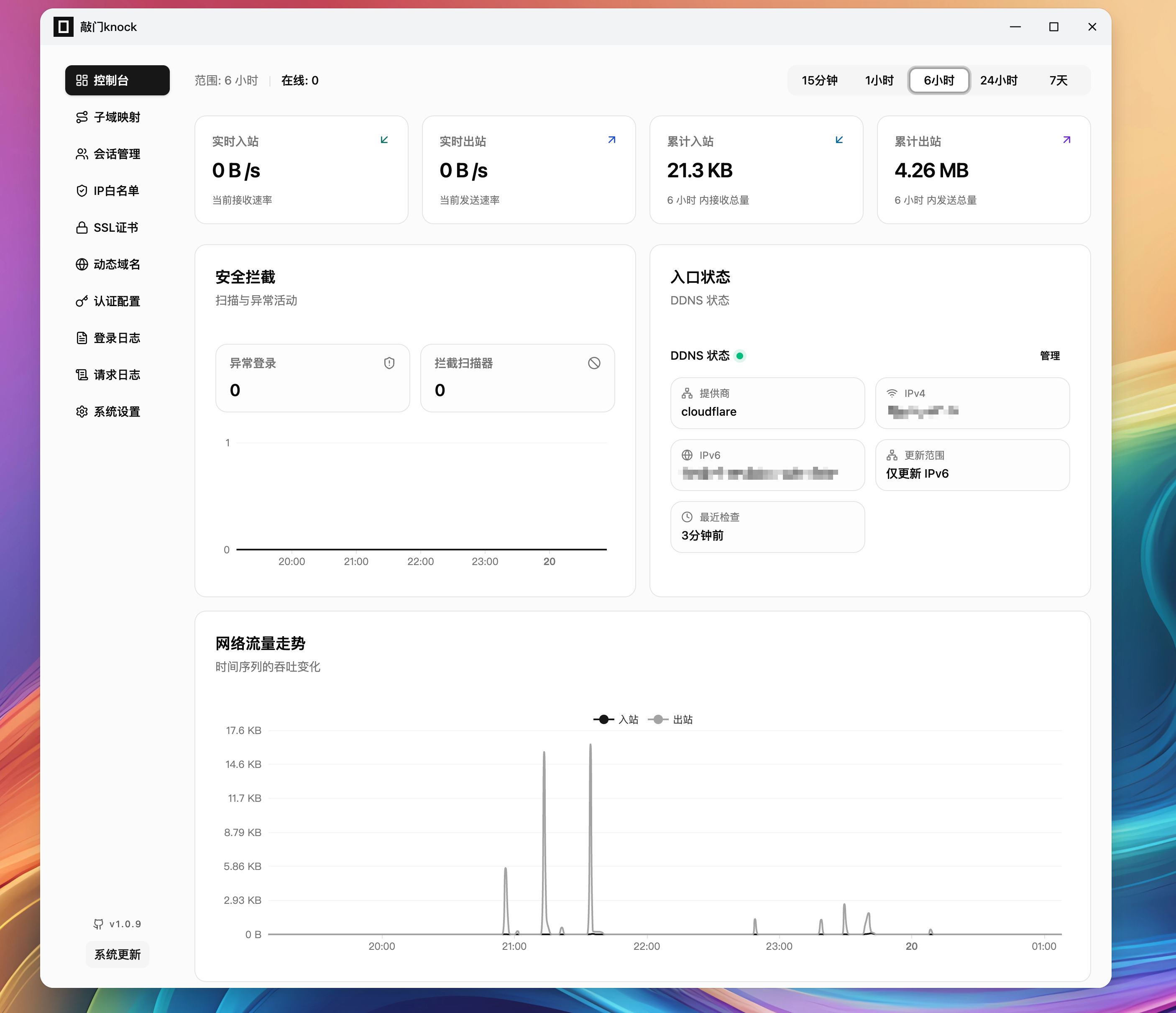
Task: Open 子域映射 in sidebar
Action: (116, 118)
